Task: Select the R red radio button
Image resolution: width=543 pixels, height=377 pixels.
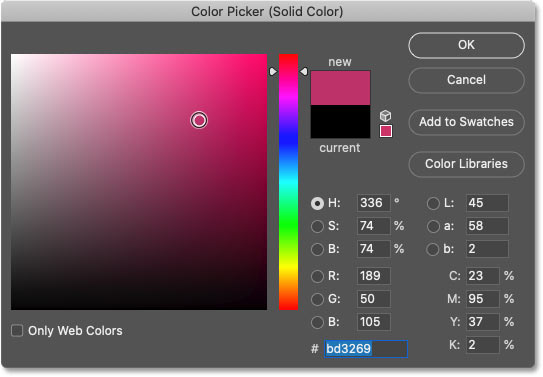Action: coord(317,276)
